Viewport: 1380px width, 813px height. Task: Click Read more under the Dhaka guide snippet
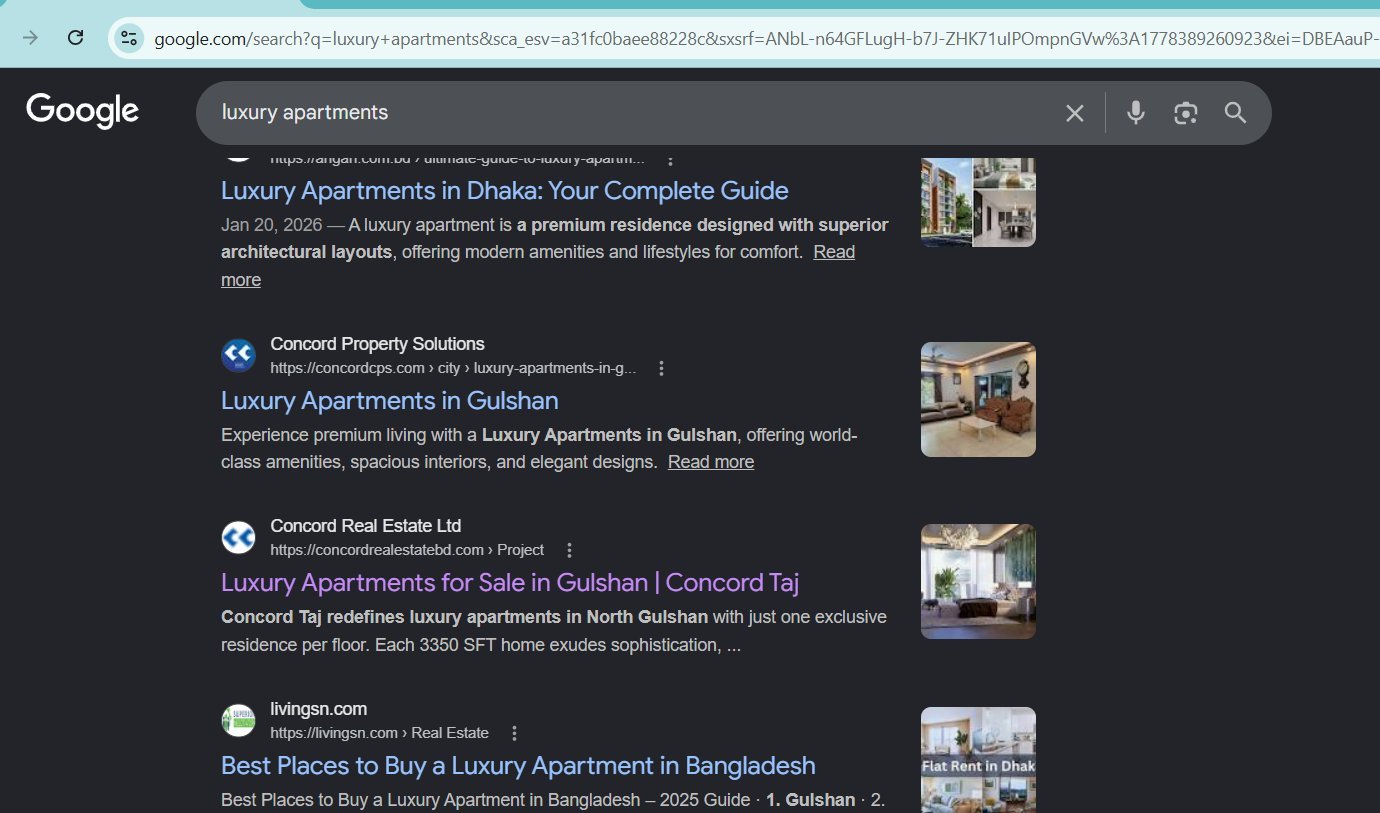538,266
